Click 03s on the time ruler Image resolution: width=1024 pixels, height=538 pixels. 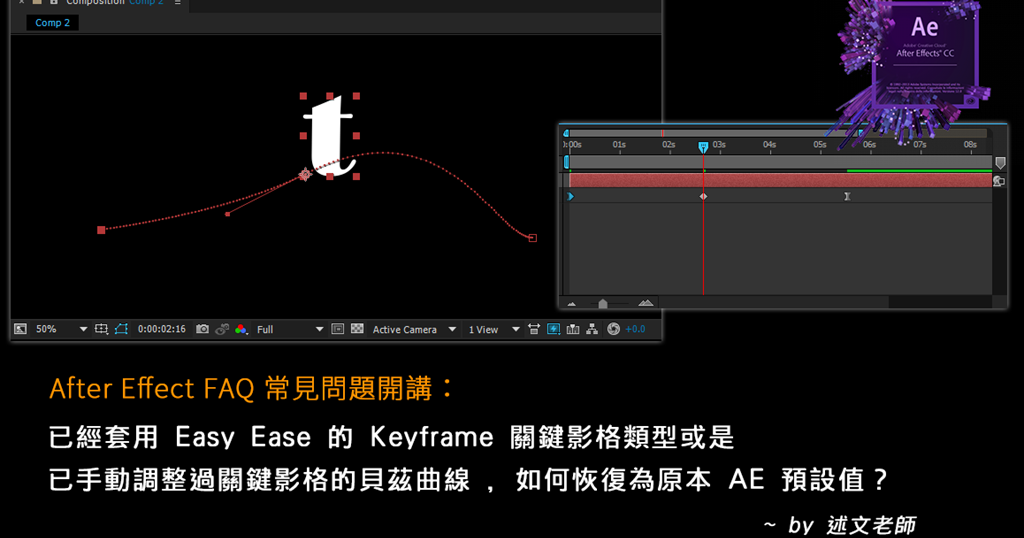[719, 144]
